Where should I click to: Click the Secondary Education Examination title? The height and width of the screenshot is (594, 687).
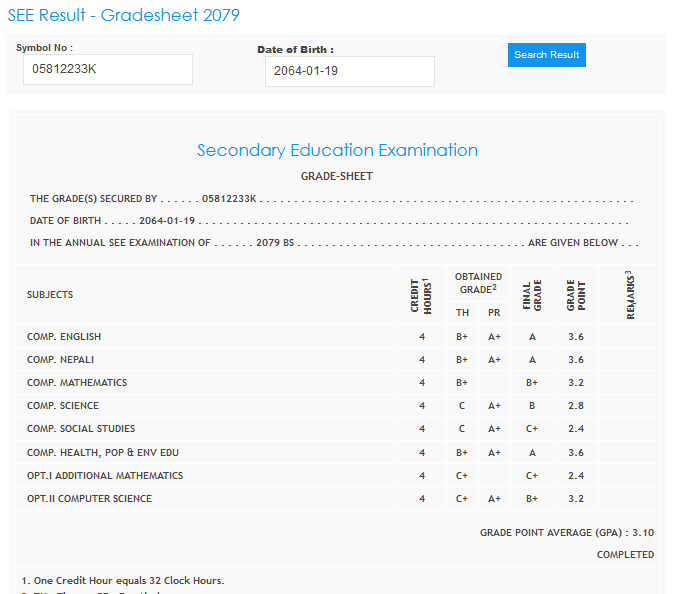point(337,150)
